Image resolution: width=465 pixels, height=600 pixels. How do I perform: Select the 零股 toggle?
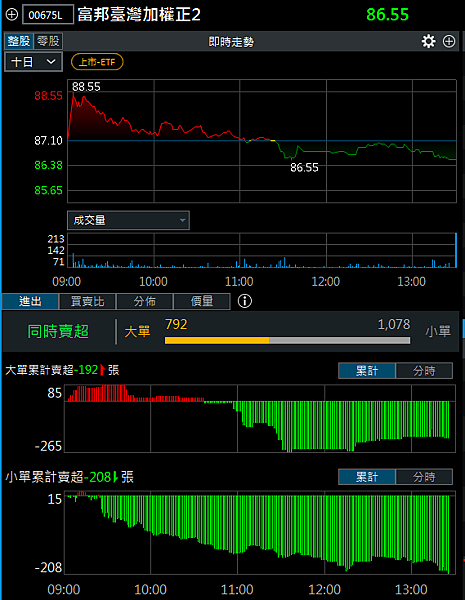pyautogui.click(x=48, y=41)
